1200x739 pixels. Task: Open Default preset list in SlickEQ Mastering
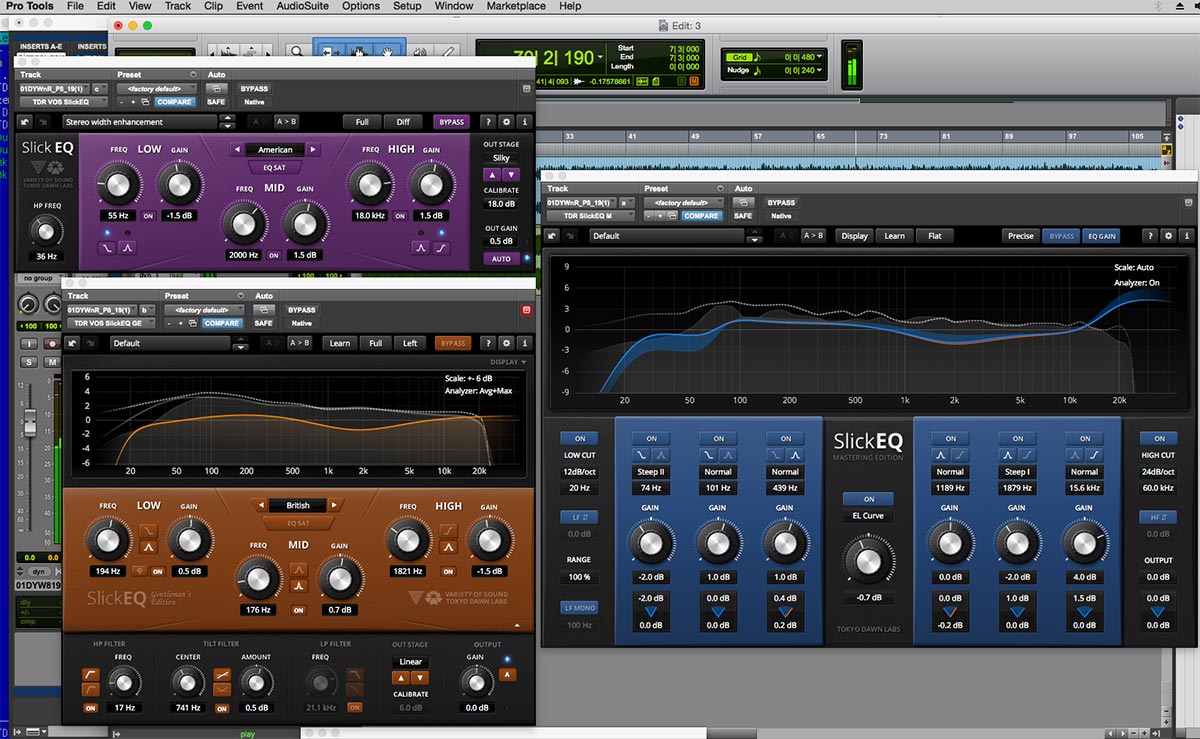(669, 236)
